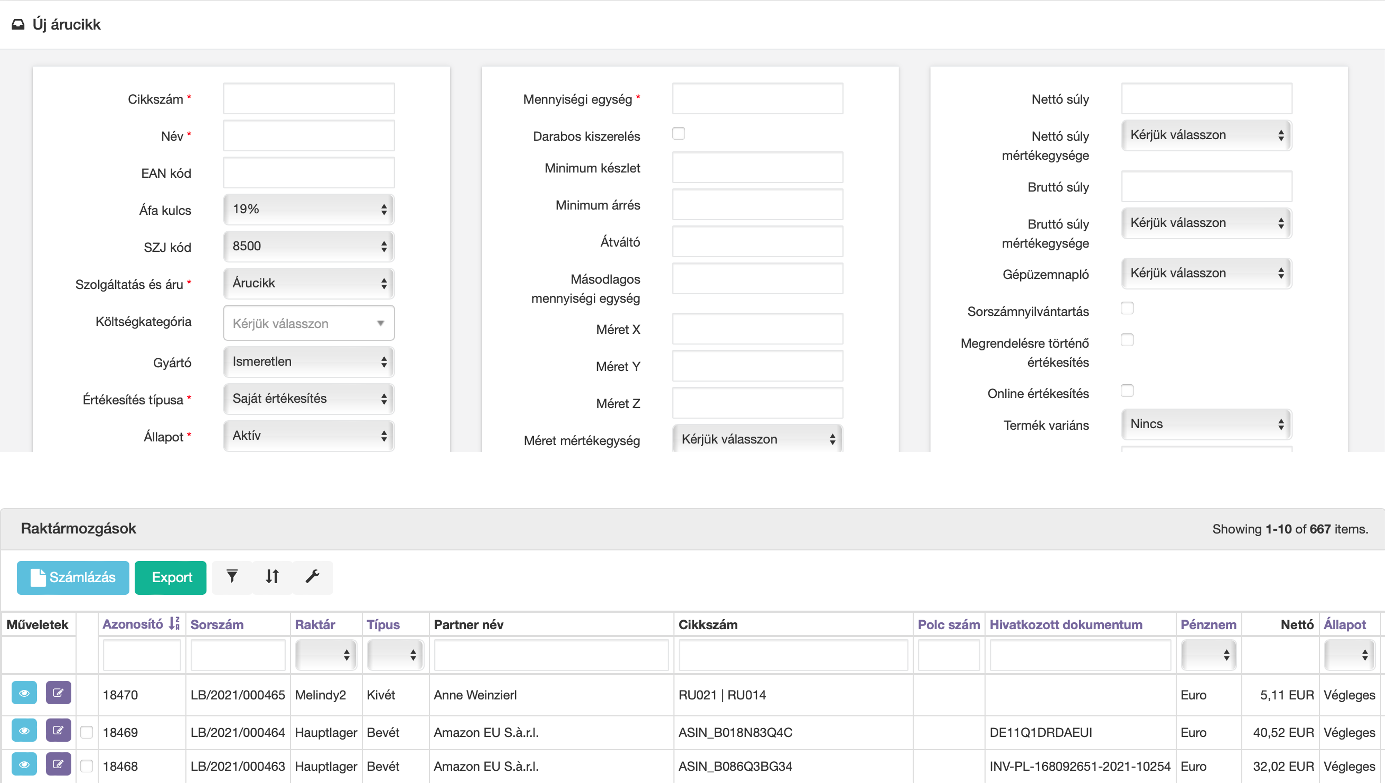This screenshot has width=1385, height=783.
Task: Focus the Átváltó input field
Action: tap(758, 242)
